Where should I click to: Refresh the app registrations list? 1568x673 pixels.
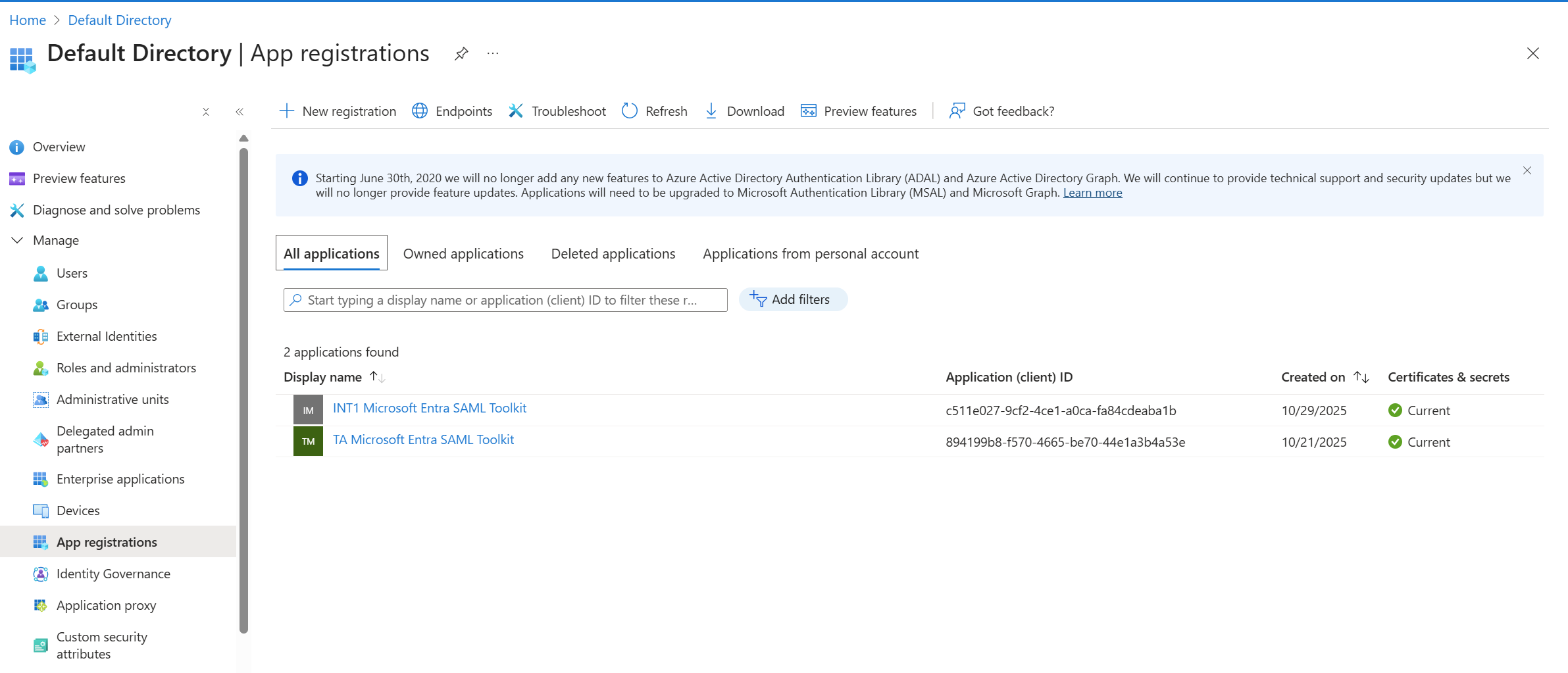click(655, 111)
